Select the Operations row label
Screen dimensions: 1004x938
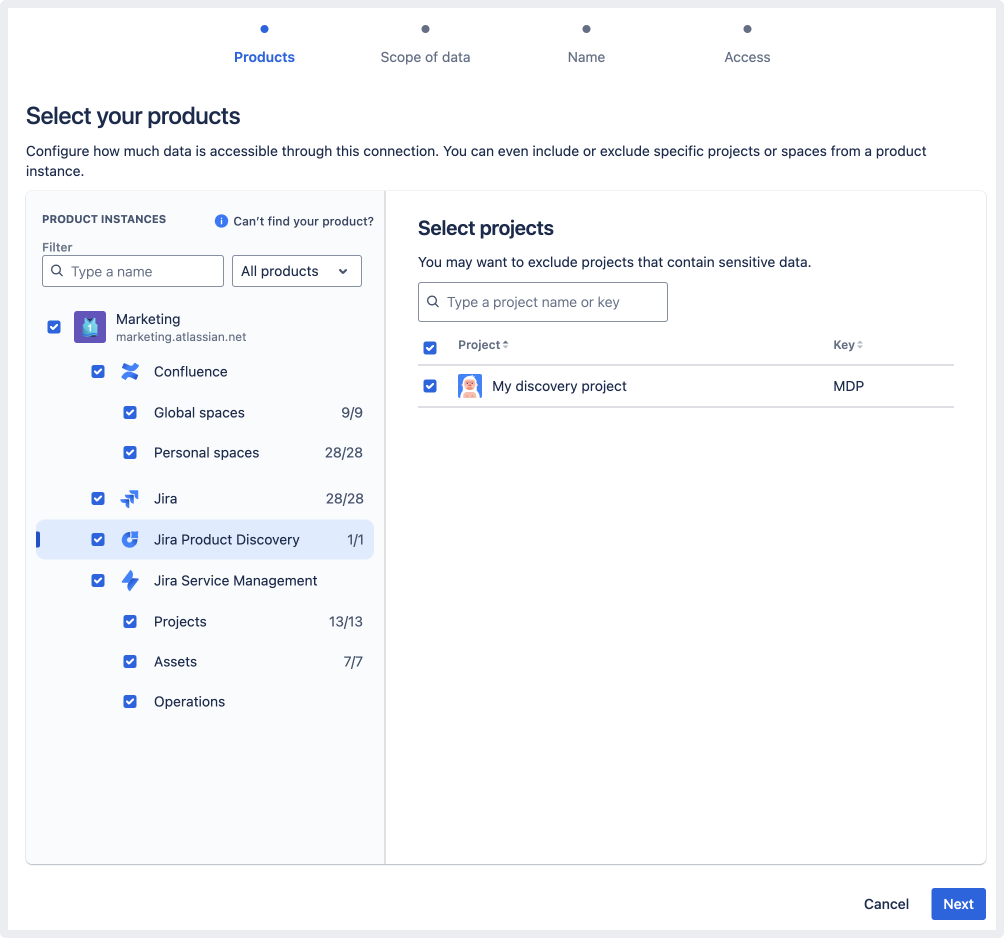coord(189,702)
